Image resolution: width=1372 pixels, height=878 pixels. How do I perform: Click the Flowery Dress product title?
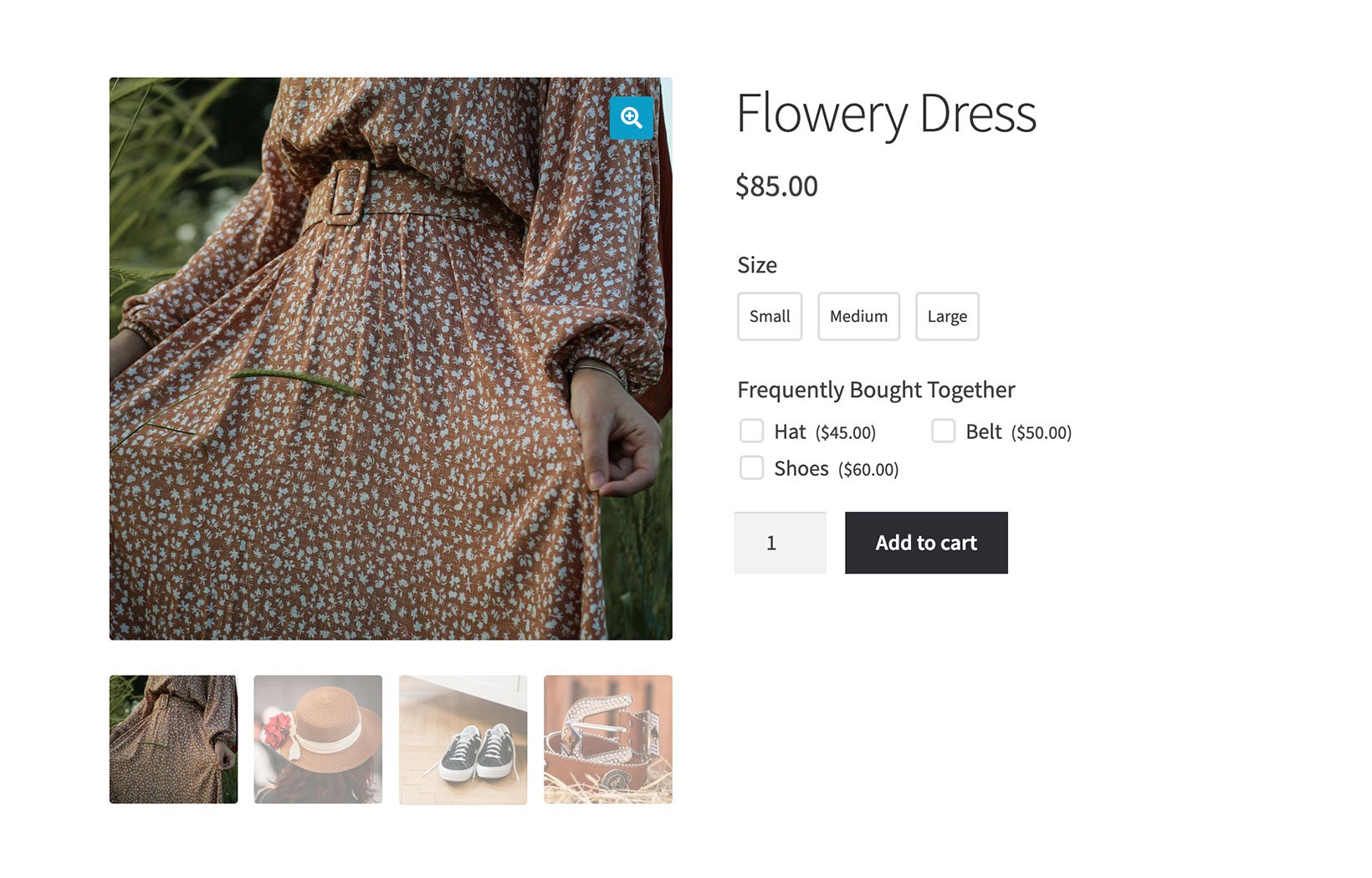(886, 114)
